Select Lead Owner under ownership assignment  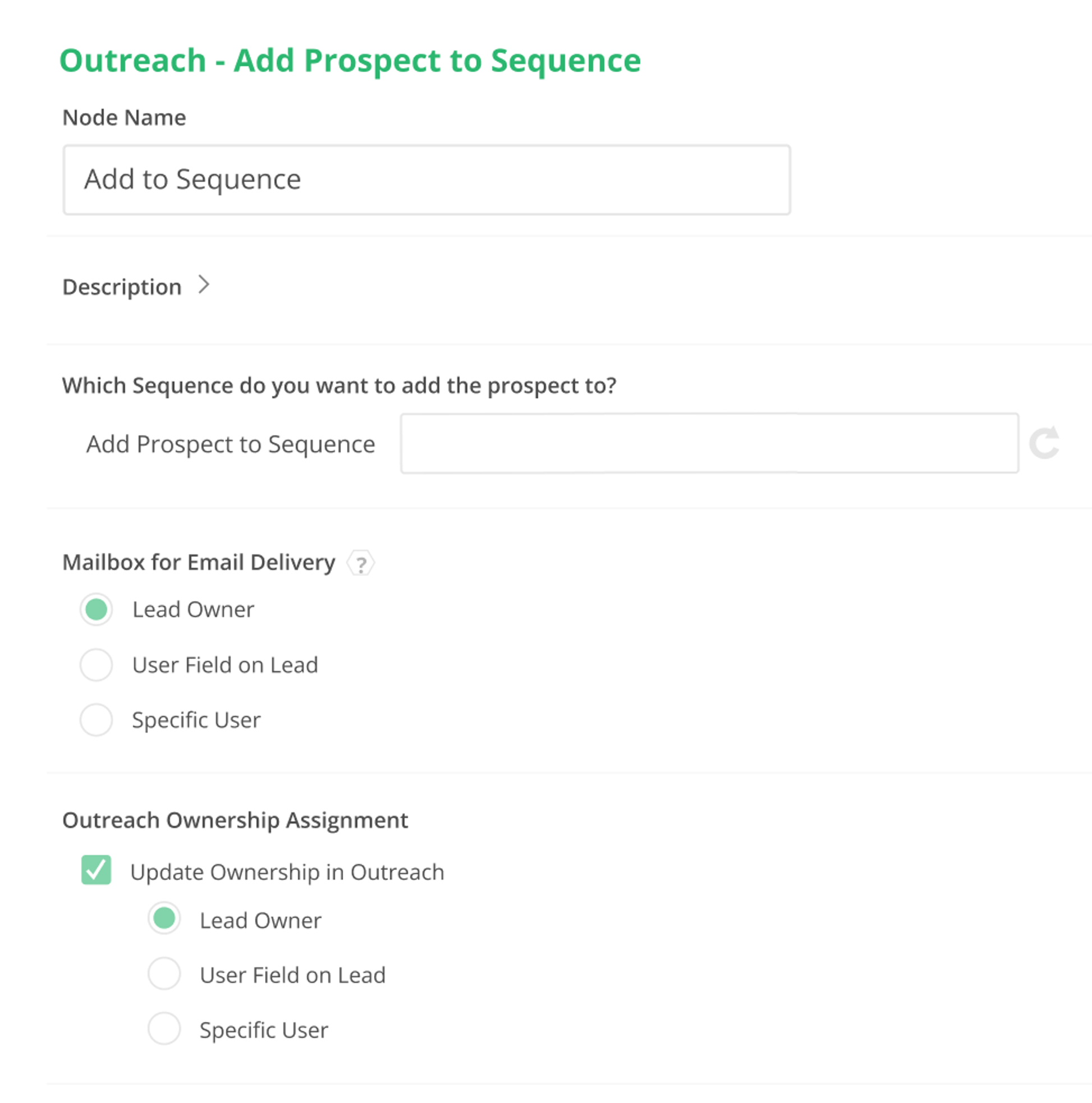[164, 919]
